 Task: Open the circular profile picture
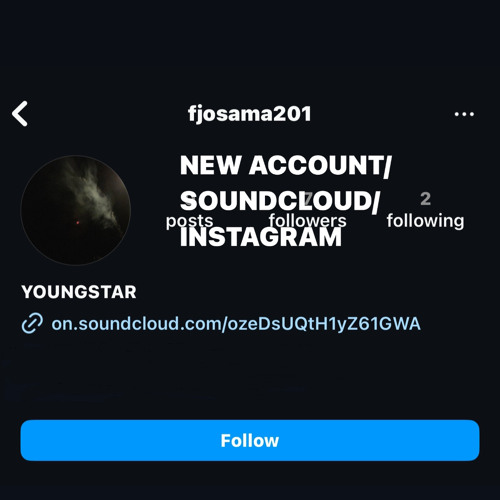pyautogui.click(x=76, y=210)
